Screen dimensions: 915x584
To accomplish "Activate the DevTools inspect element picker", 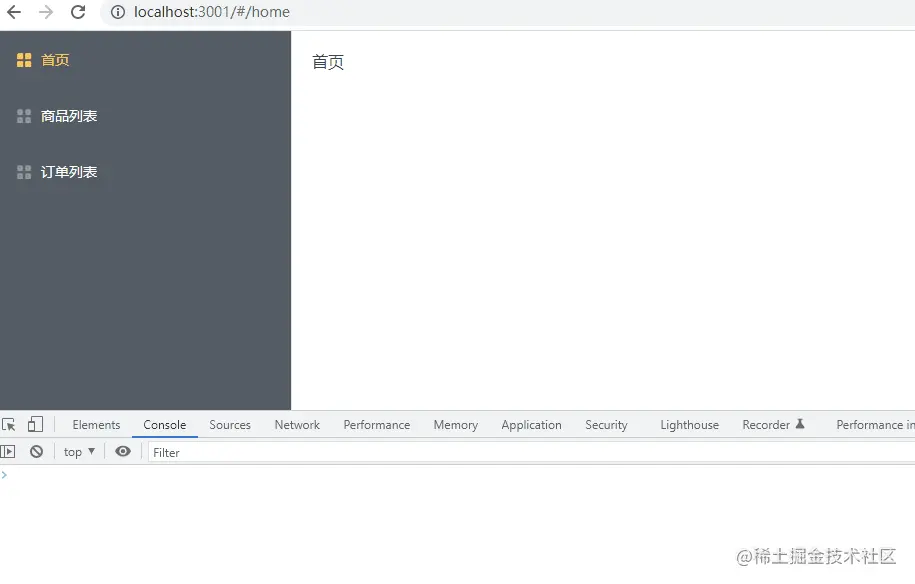I will coord(9,425).
